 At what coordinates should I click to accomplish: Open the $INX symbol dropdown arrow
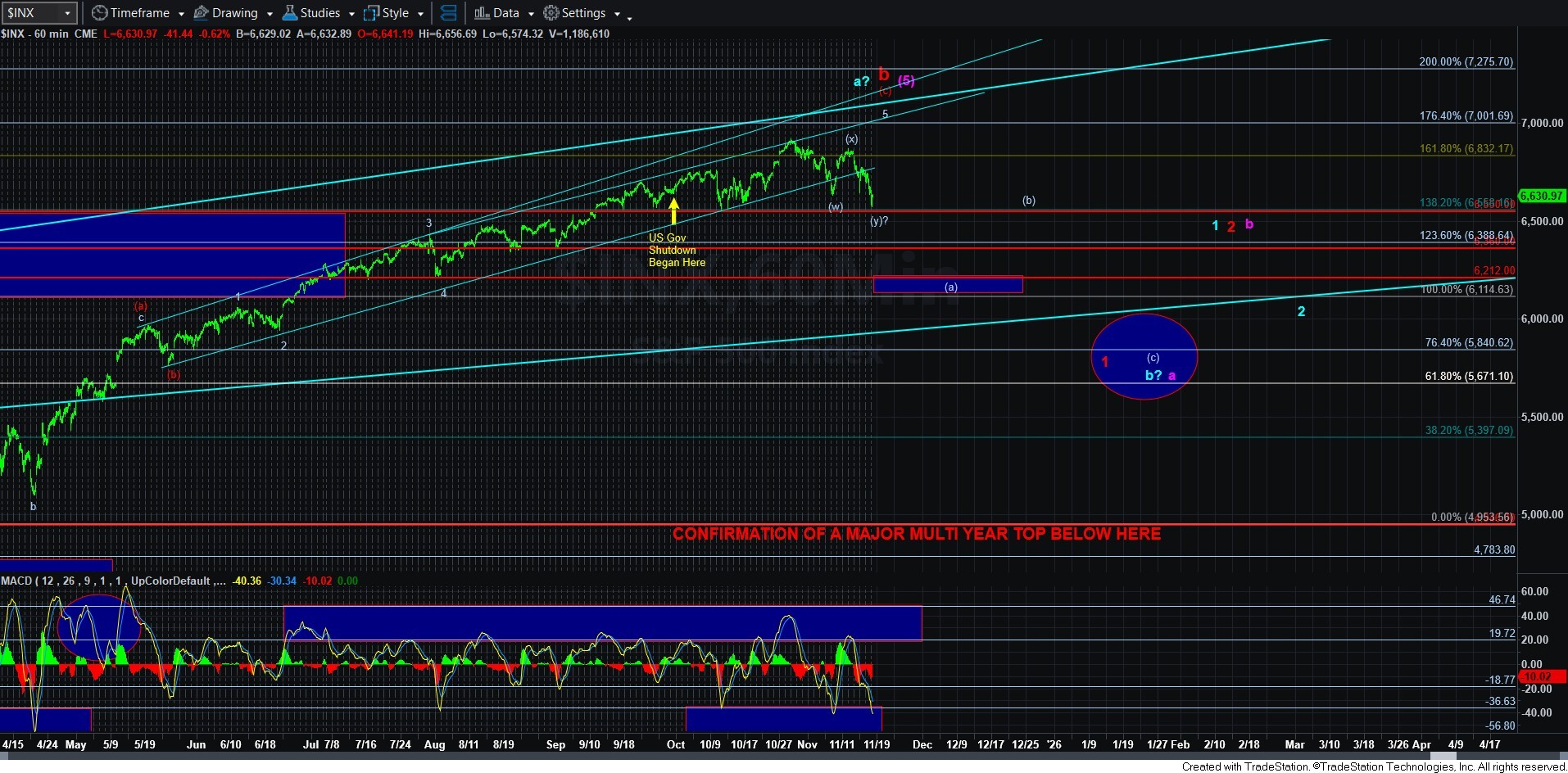point(67,13)
